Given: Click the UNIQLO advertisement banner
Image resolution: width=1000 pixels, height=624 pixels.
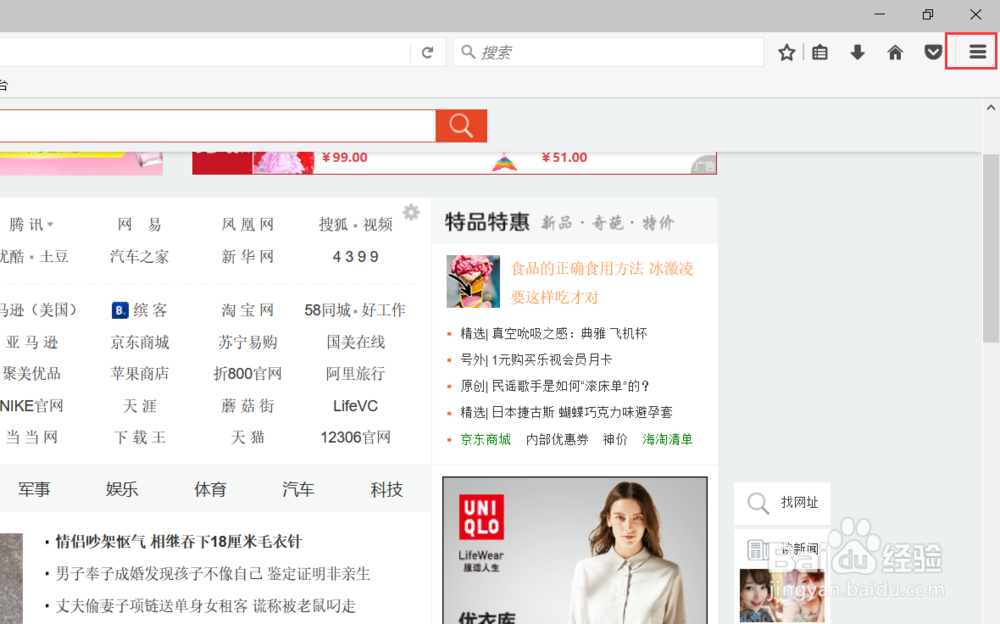Looking at the screenshot, I should click(x=575, y=550).
